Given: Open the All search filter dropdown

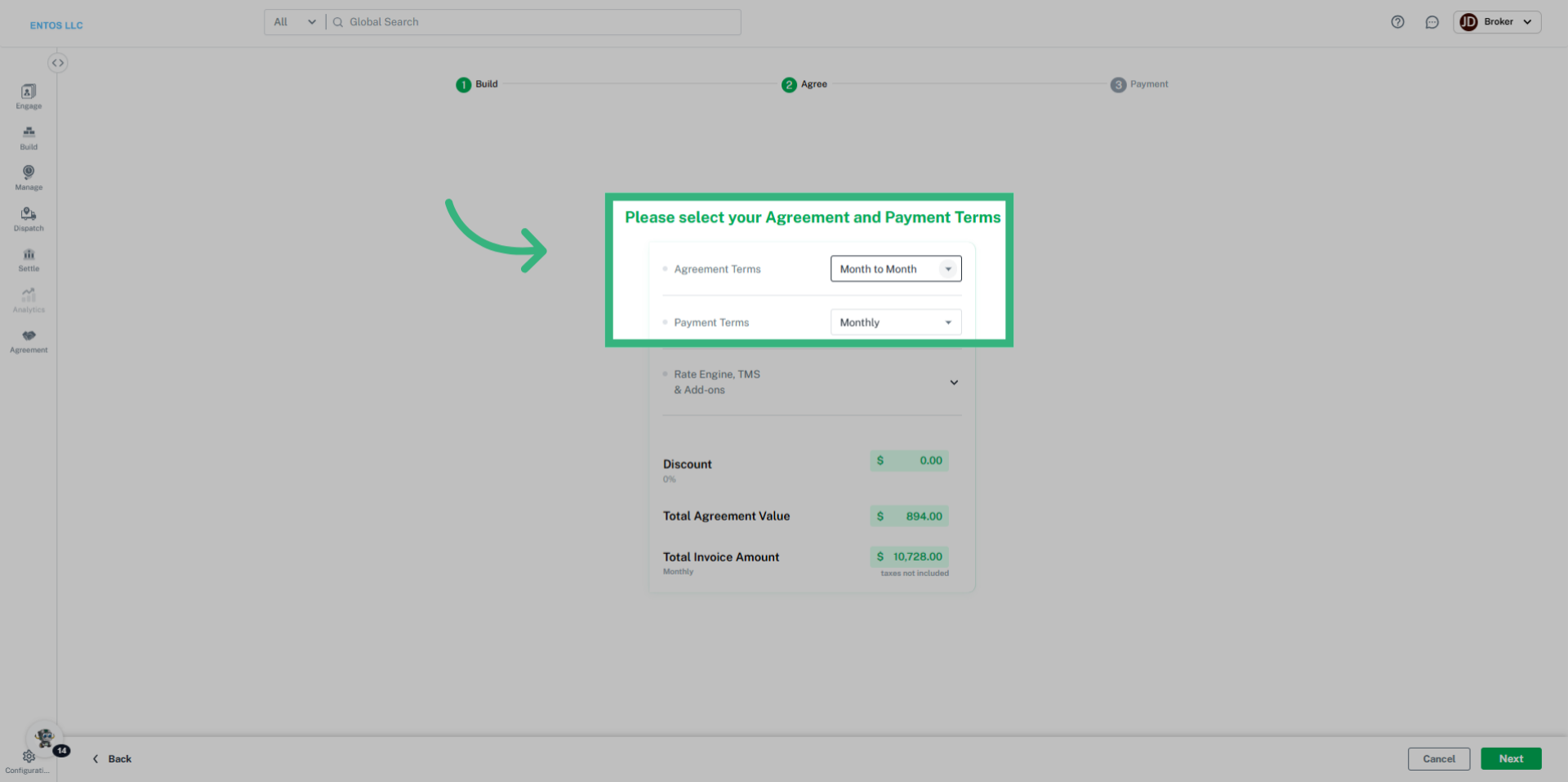Looking at the screenshot, I should (x=294, y=22).
